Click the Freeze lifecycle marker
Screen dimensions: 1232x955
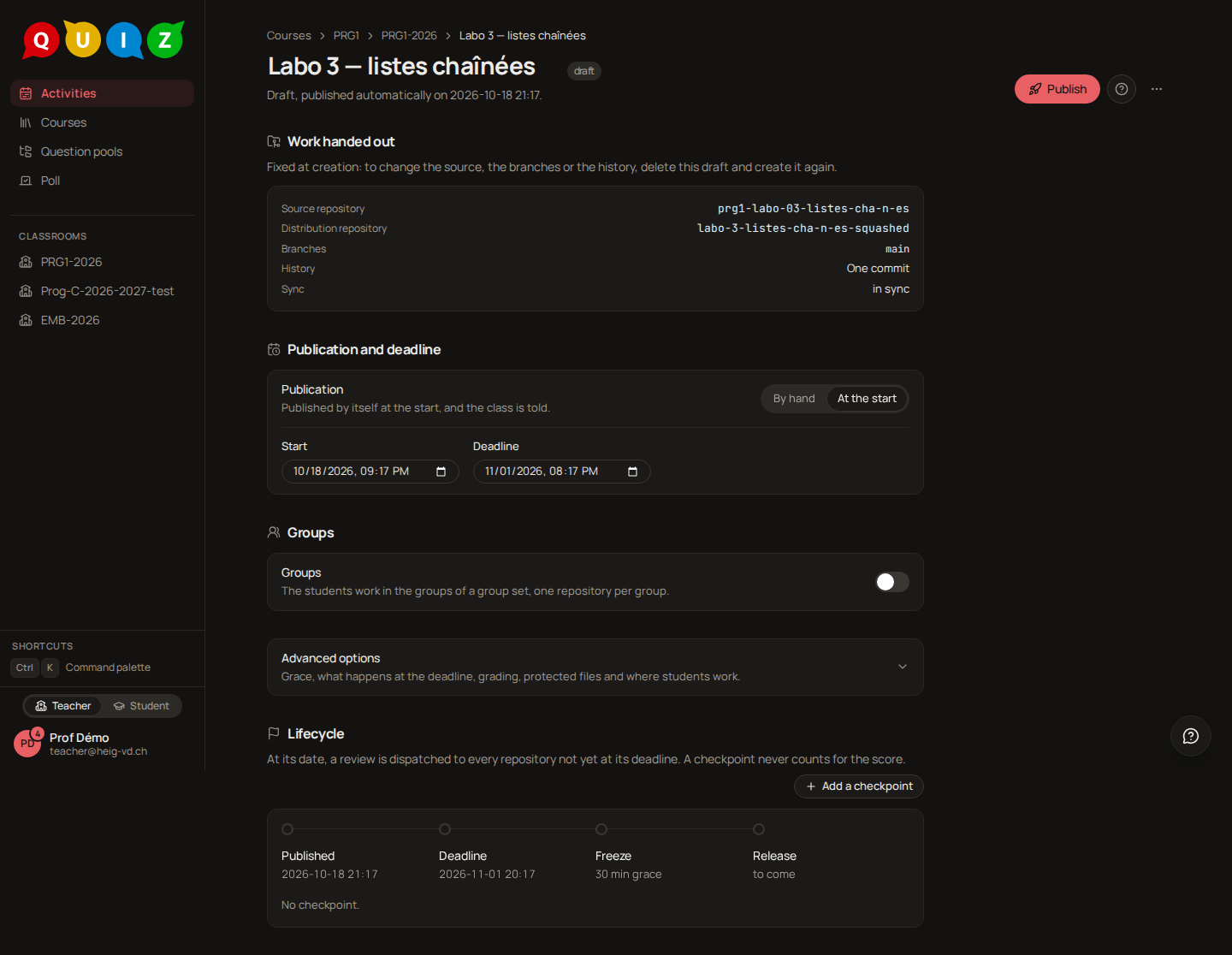pyautogui.click(x=601, y=829)
